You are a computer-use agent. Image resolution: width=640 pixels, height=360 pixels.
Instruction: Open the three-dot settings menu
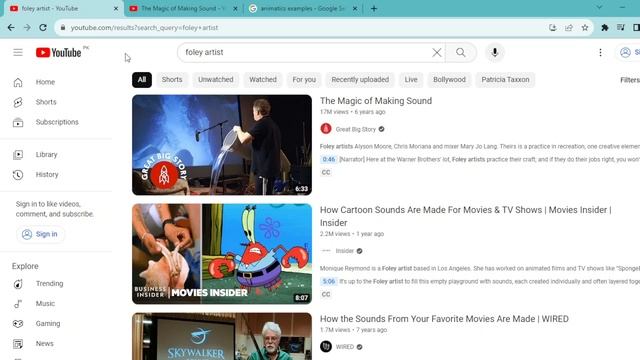coord(600,52)
